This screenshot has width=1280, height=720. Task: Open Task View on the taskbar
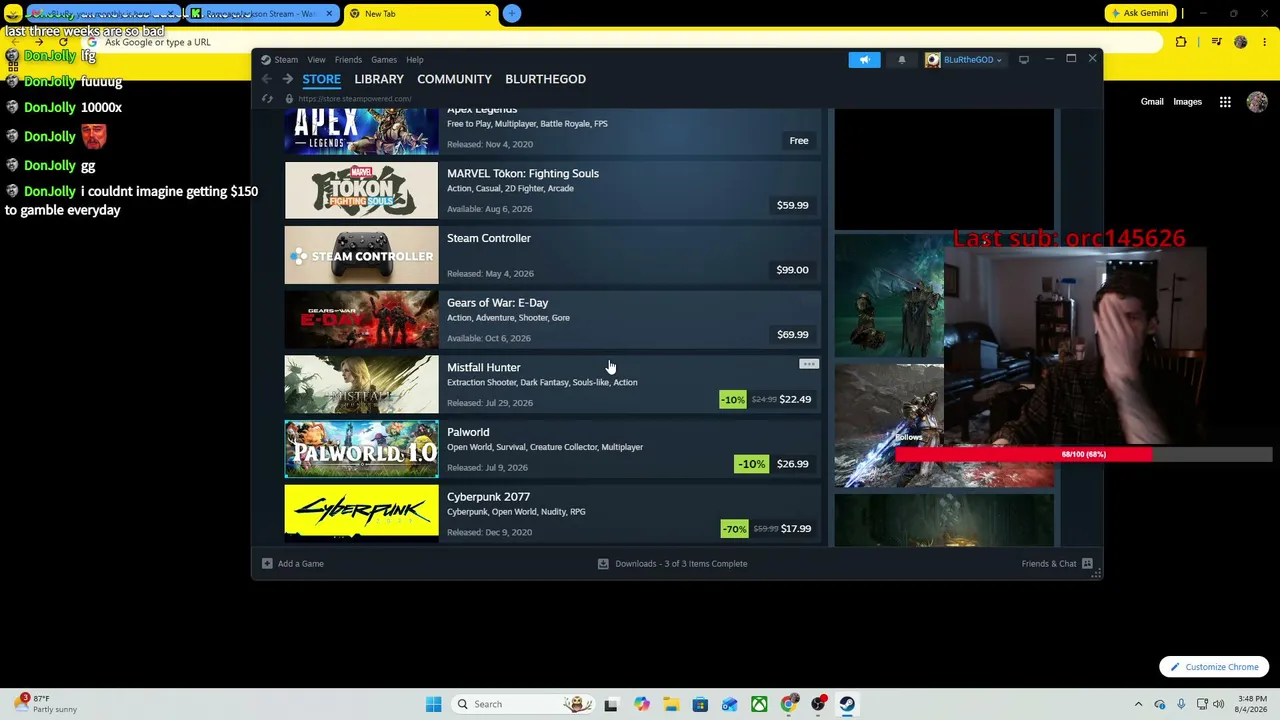coord(611,704)
